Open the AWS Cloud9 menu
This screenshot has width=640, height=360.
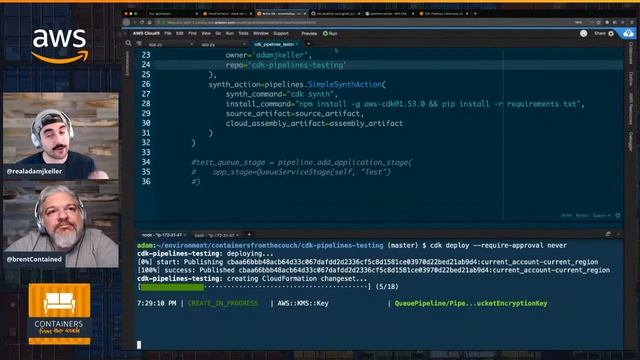click(x=146, y=33)
